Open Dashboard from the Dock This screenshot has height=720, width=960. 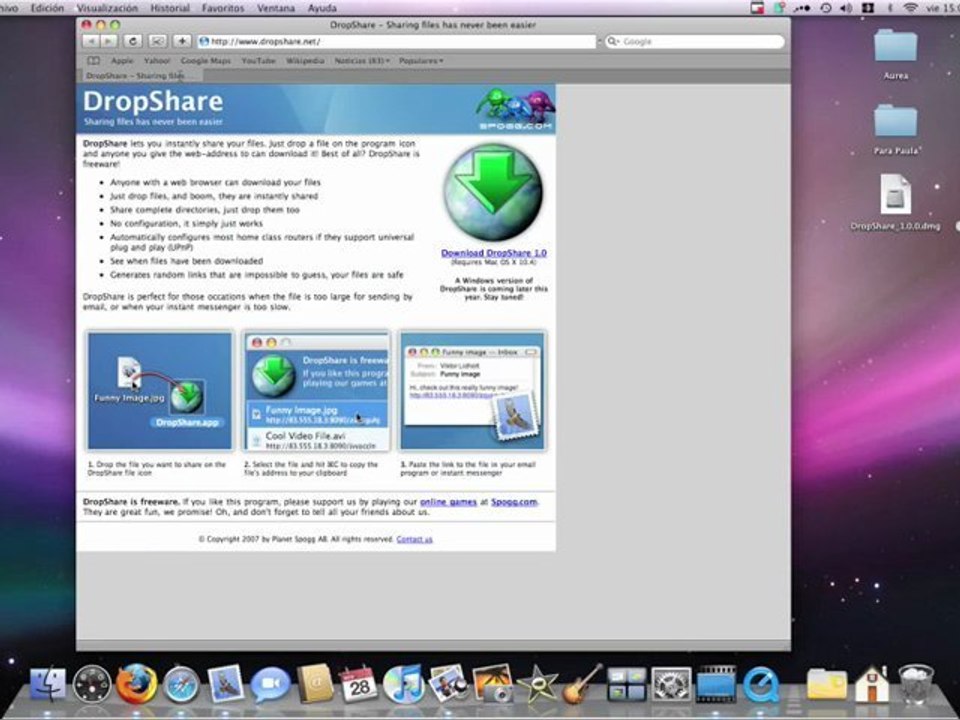(x=92, y=684)
